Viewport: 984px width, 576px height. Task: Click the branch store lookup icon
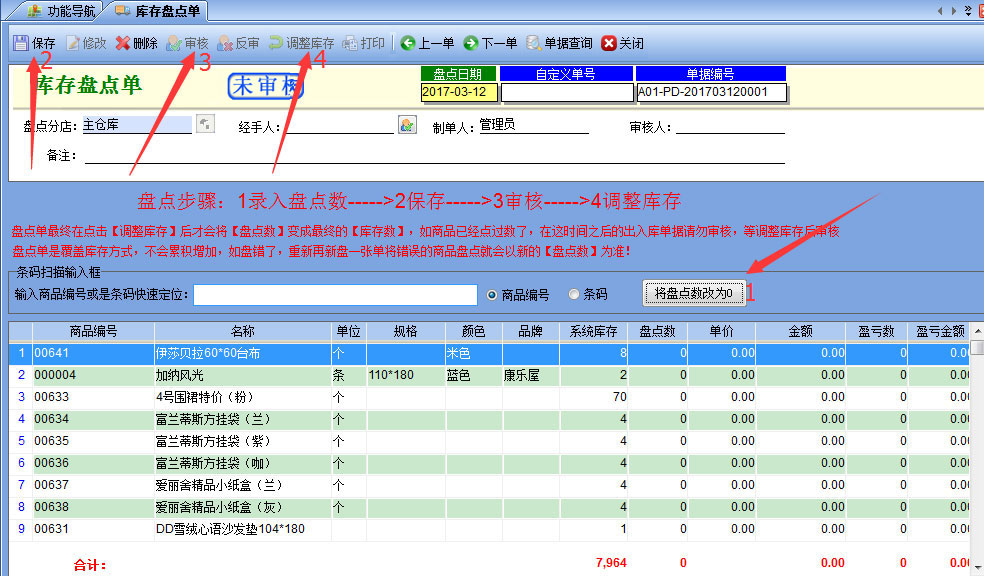pos(204,125)
